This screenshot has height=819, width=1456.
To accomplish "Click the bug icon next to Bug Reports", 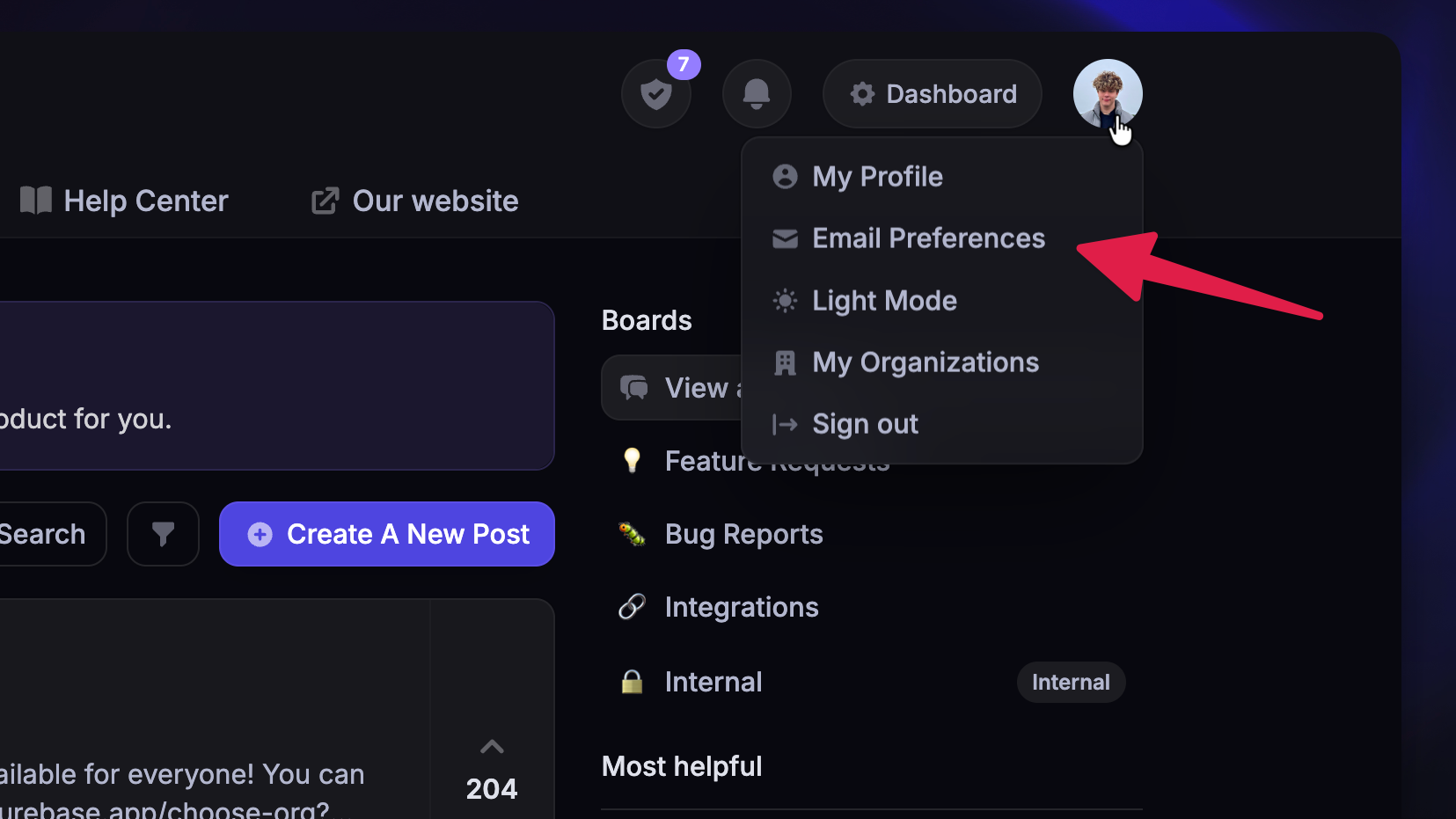I will pos(631,533).
